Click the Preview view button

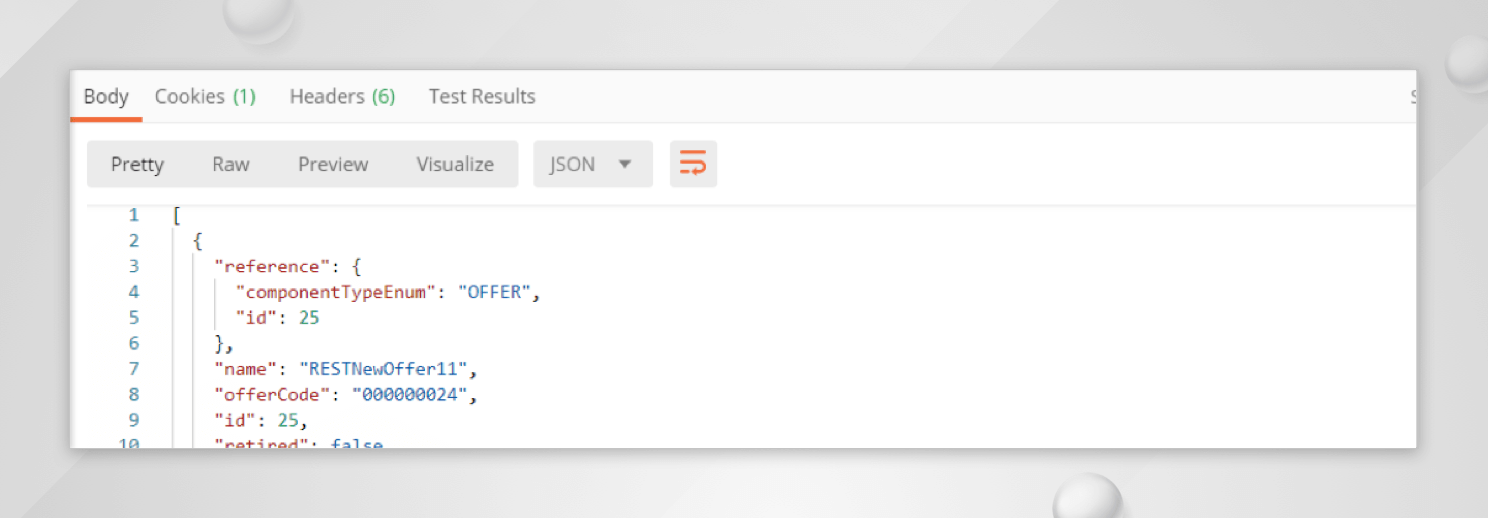point(333,164)
